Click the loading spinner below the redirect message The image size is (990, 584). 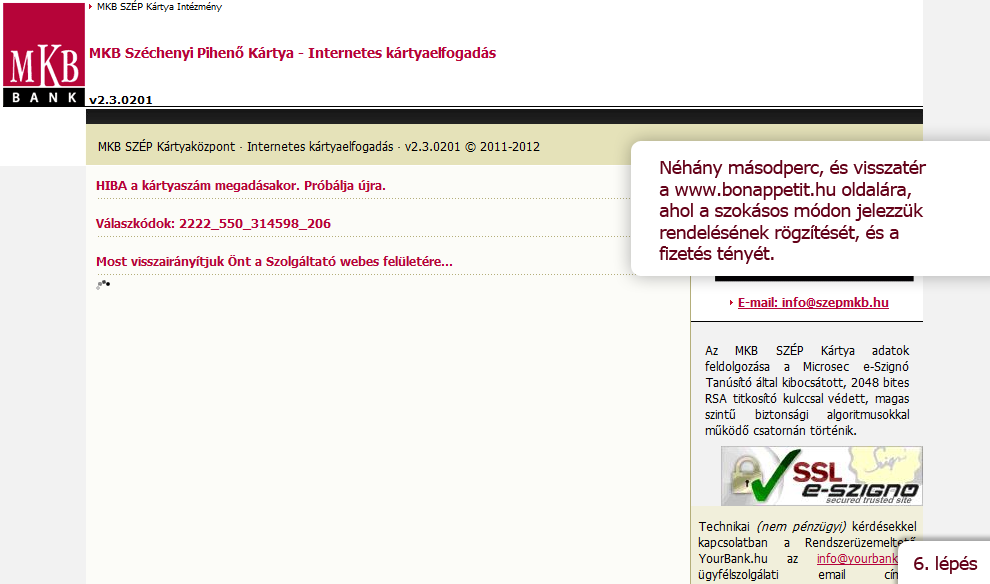point(103,285)
